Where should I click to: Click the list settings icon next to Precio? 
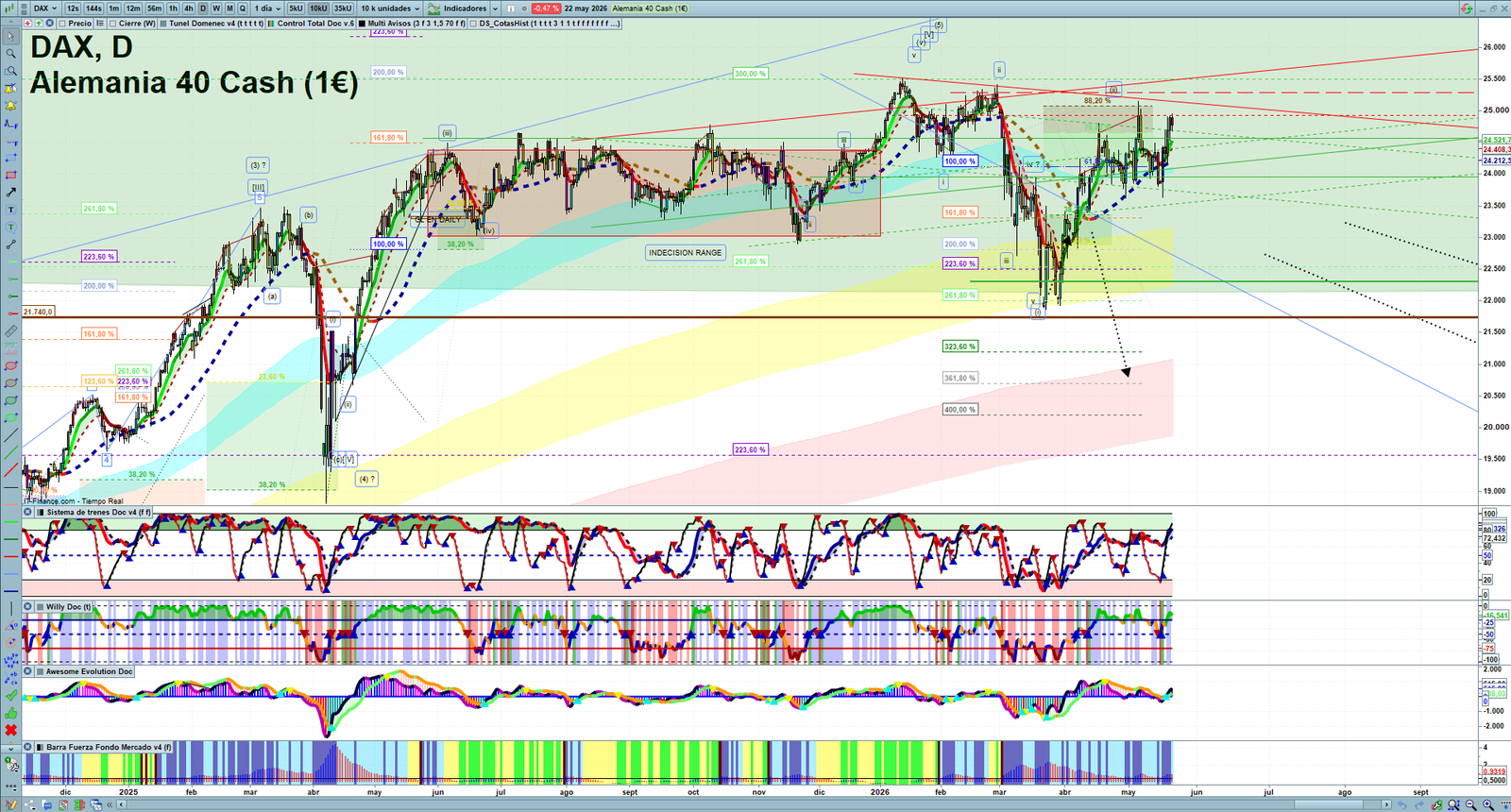(100, 24)
